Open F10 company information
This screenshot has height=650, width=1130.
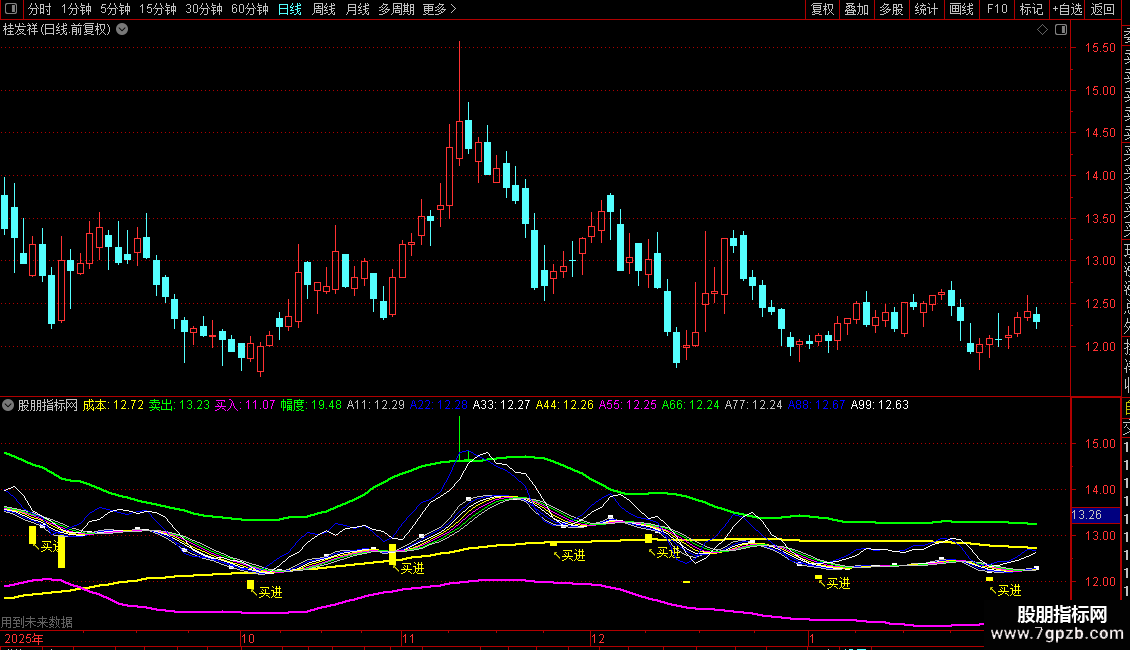pyautogui.click(x=997, y=9)
